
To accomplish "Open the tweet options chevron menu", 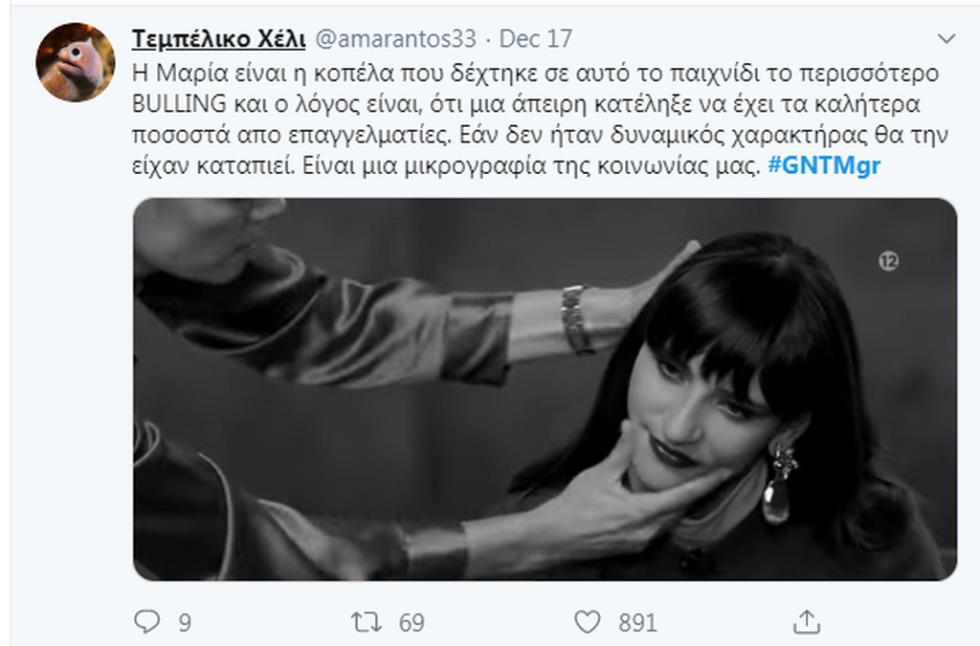I will click(946, 39).
